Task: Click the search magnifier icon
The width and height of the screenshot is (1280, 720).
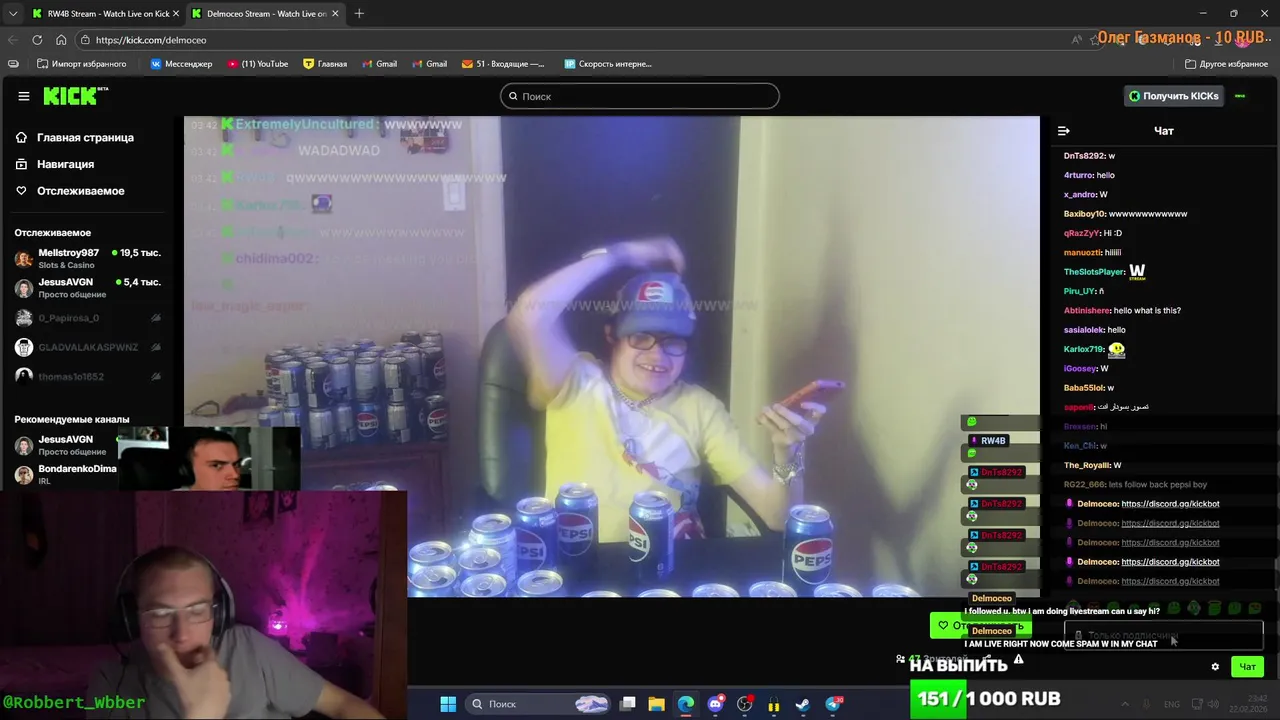Action: 513,96
